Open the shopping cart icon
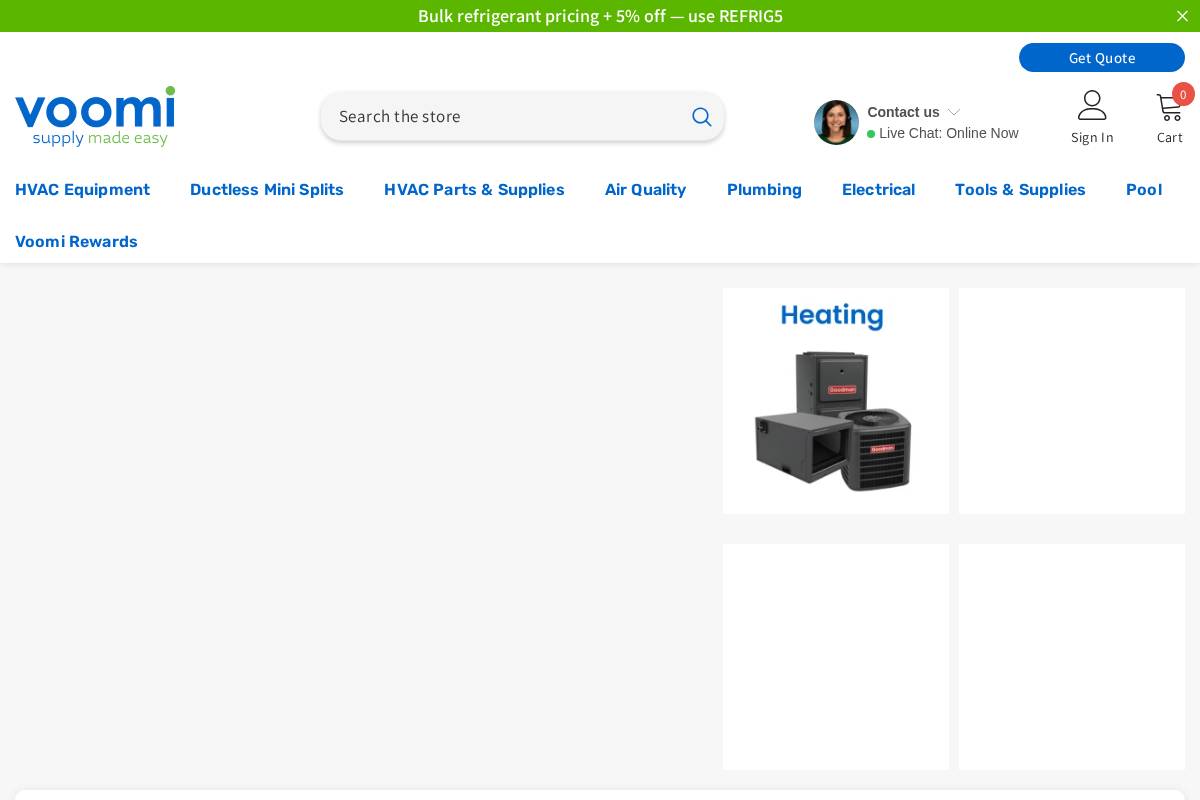This screenshot has width=1200, height=800. click(x=1169, y=108)
